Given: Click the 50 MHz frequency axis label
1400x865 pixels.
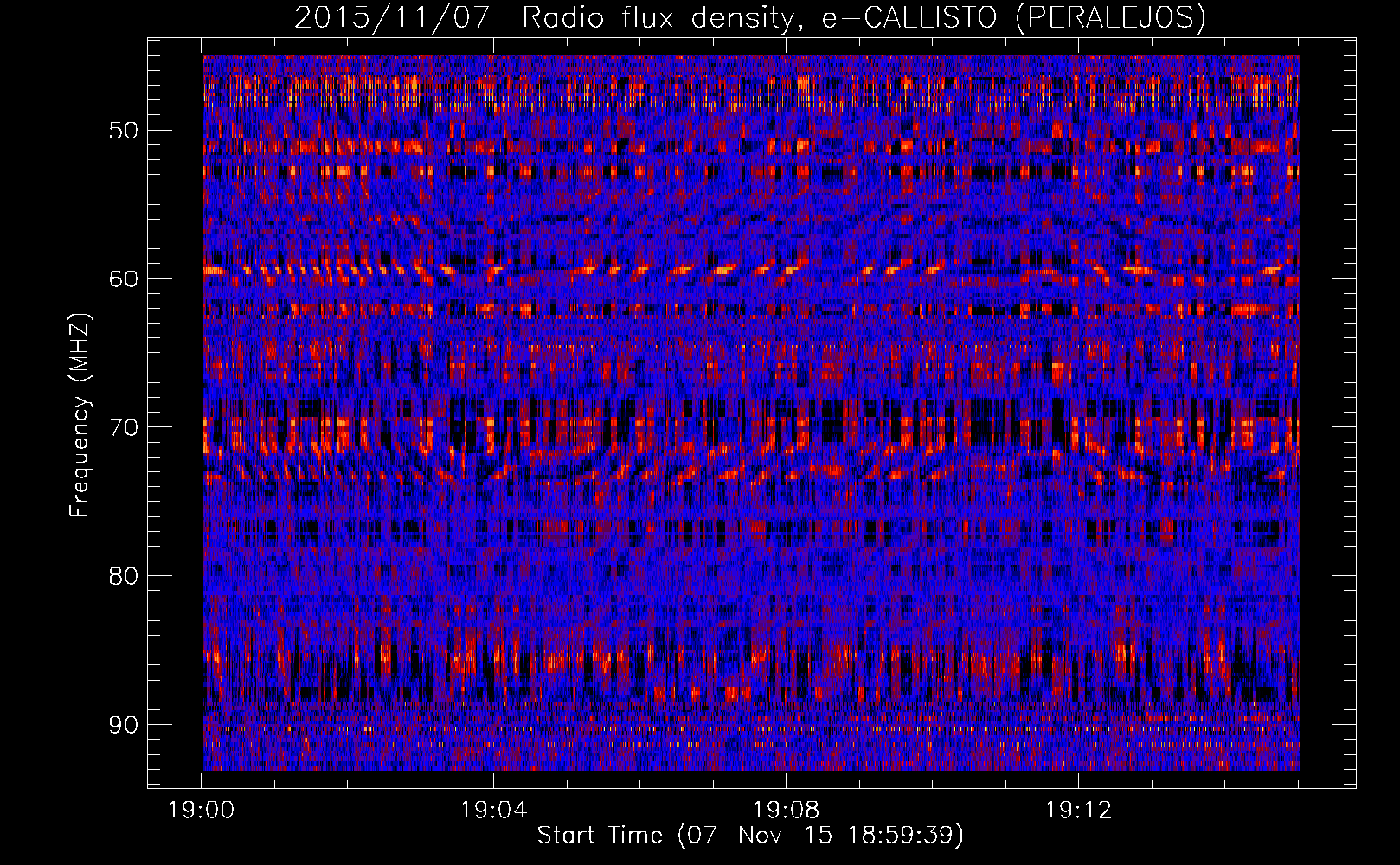Looking at the screenshot, I should point(123,131).
